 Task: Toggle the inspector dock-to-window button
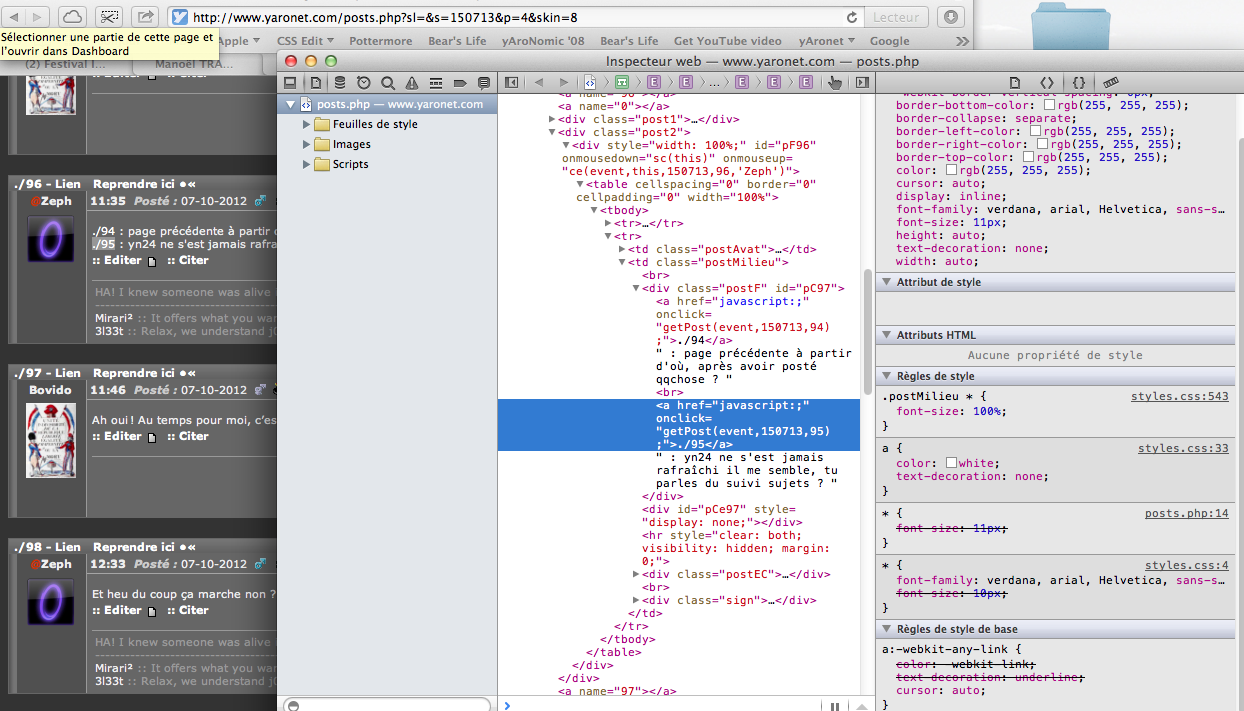coord(290,82)
